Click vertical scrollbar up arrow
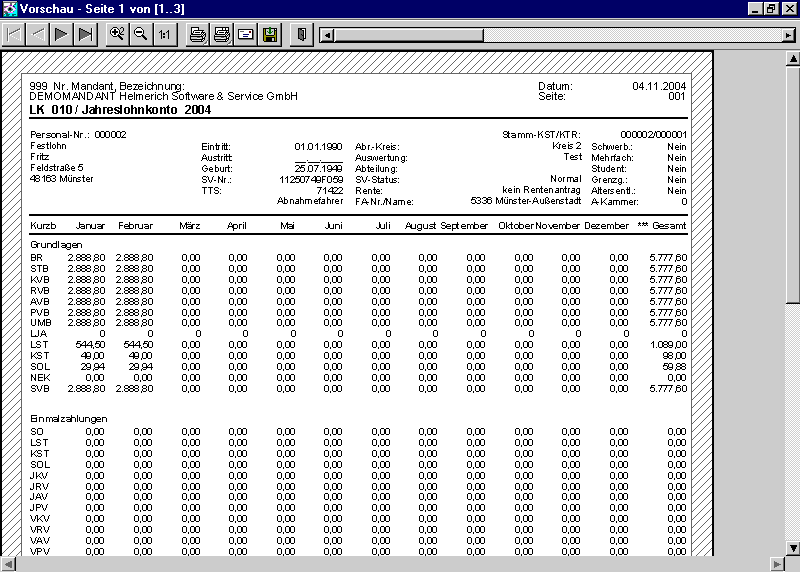 point(793,59)
